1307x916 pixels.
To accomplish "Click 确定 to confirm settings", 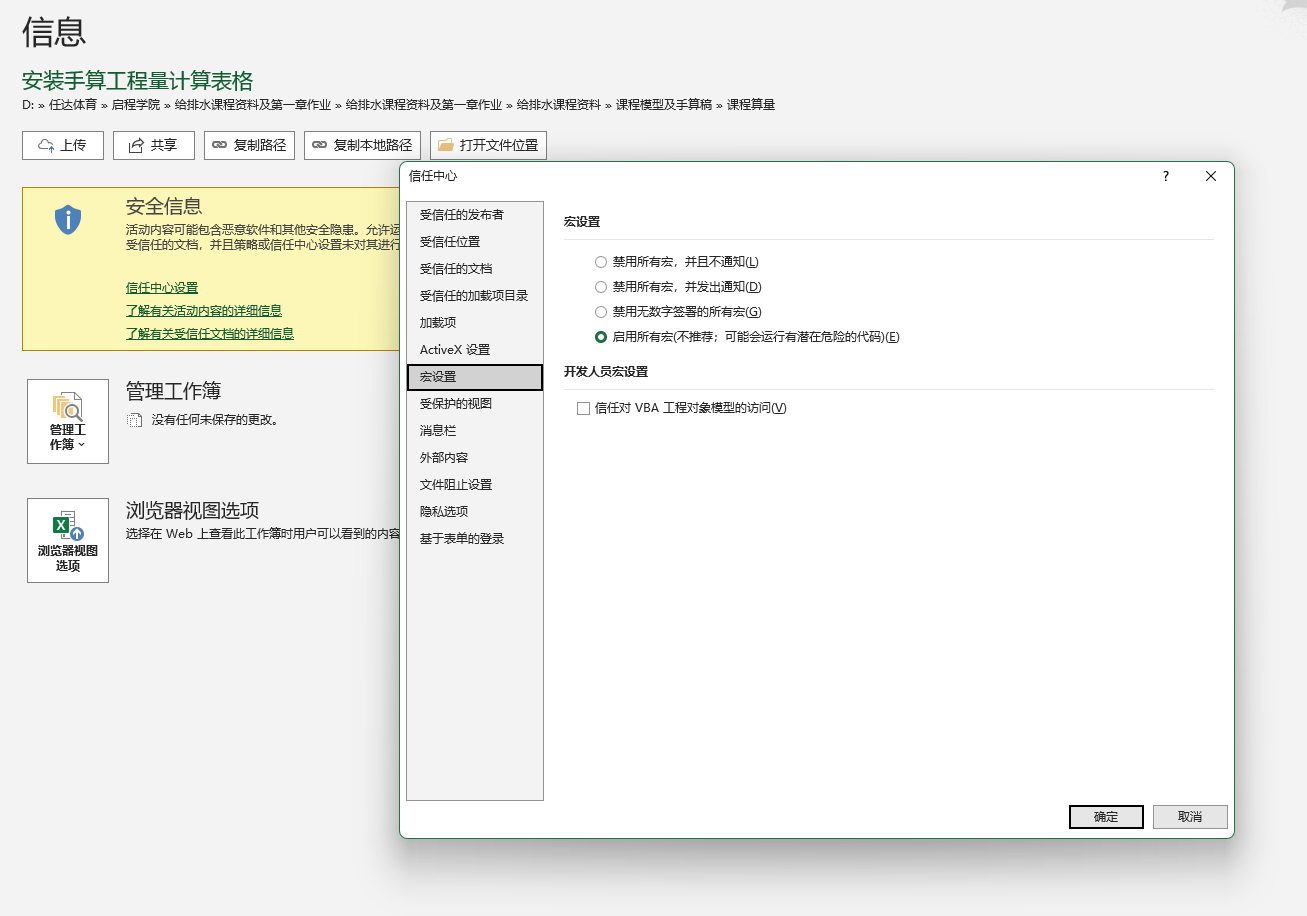I will [x=1106, y=817].
